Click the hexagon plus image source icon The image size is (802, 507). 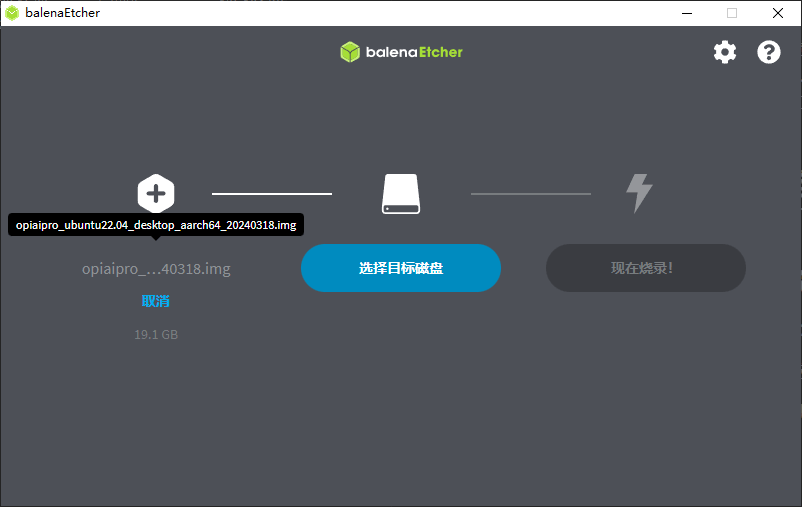(x=156, y=194)
